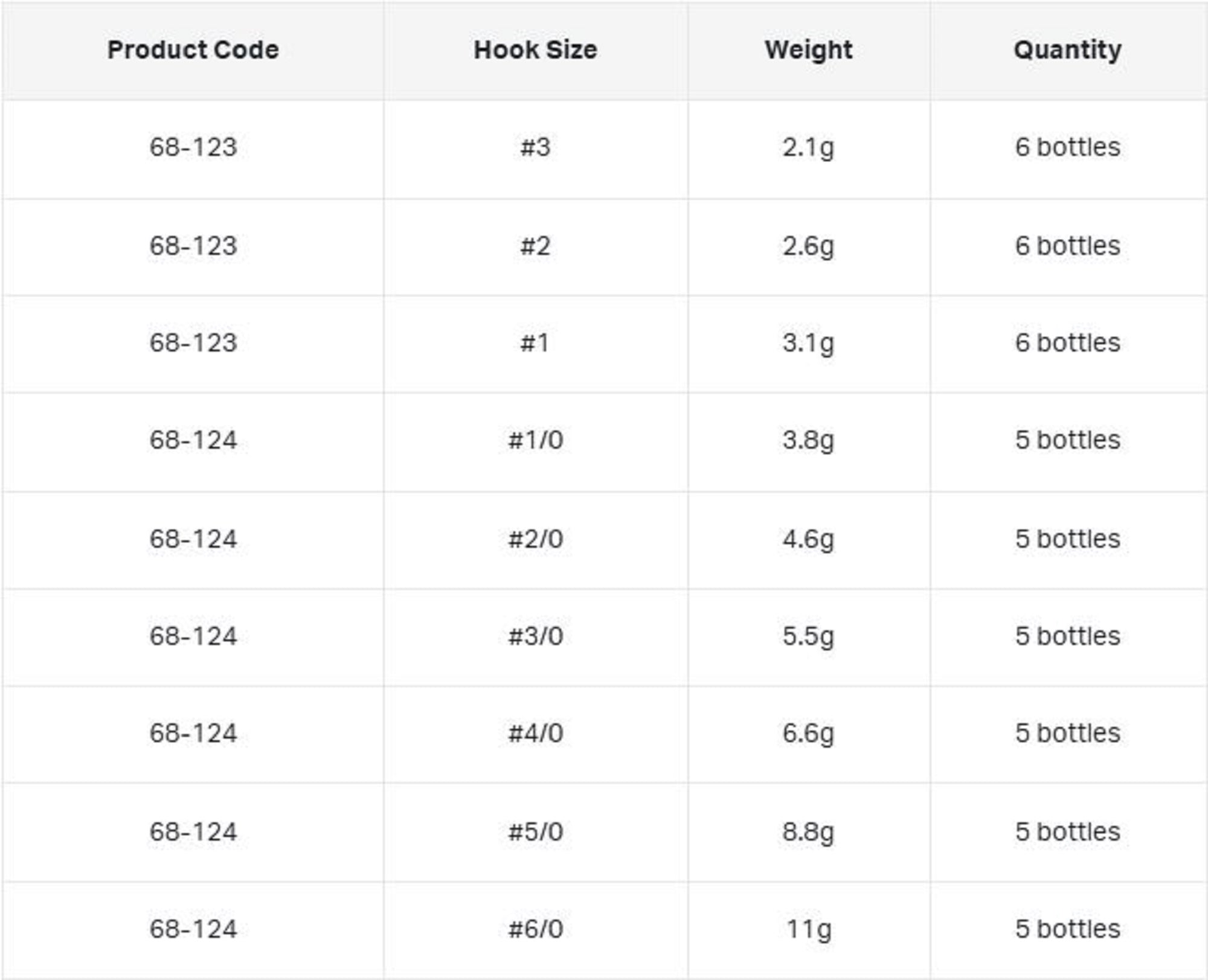The height and width of the screenshot is (980, 1208).
Task: Click the Product Code column header
Action: coord(193,50)
